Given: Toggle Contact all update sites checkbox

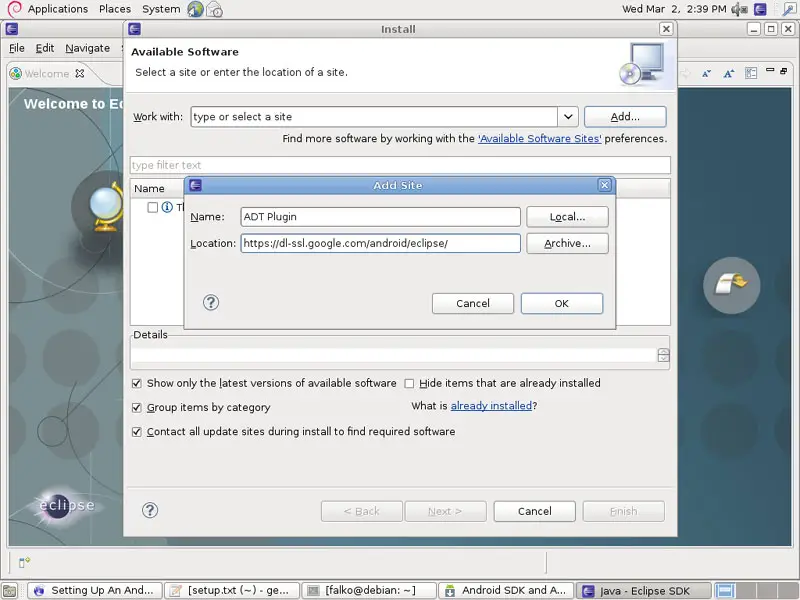Looking at the screenshot, I should (137, 432).
